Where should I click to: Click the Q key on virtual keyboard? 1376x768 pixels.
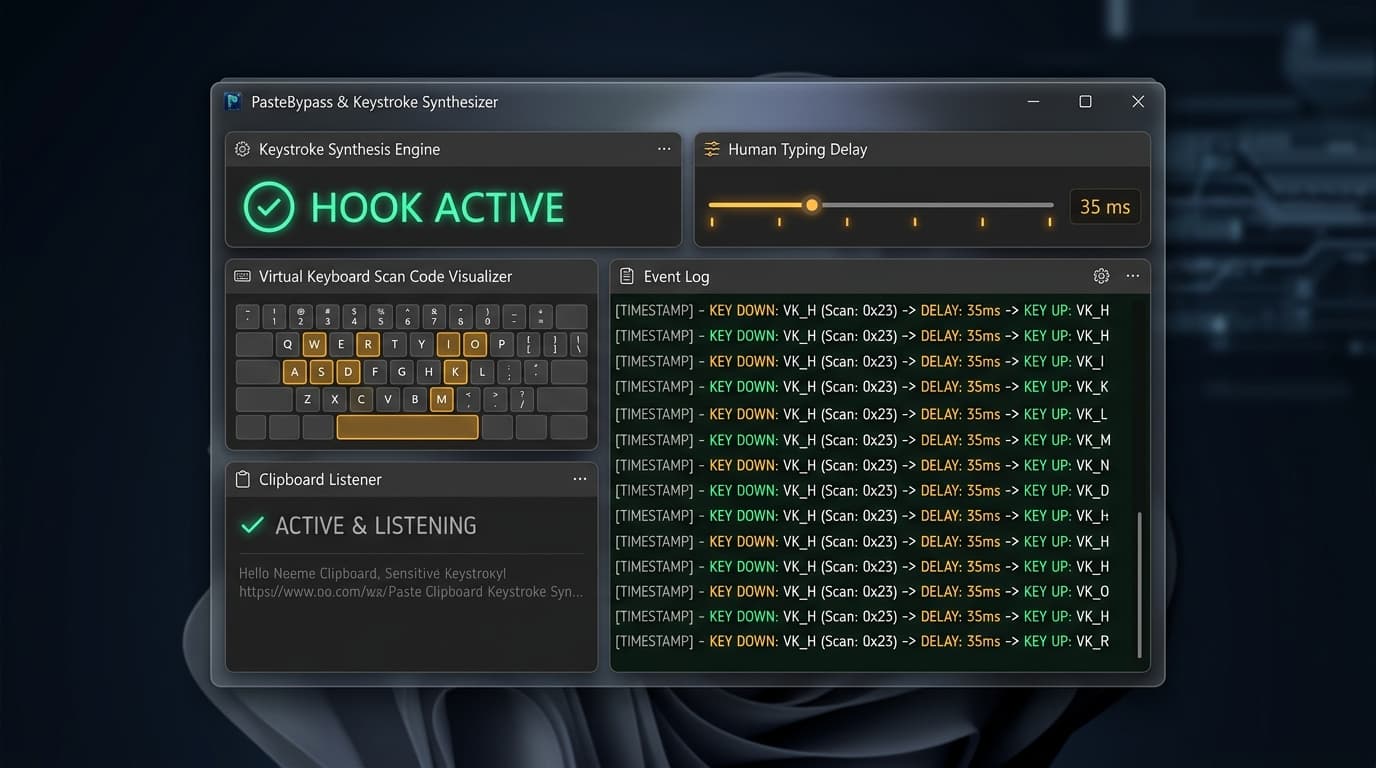click(x=287, y=345)
